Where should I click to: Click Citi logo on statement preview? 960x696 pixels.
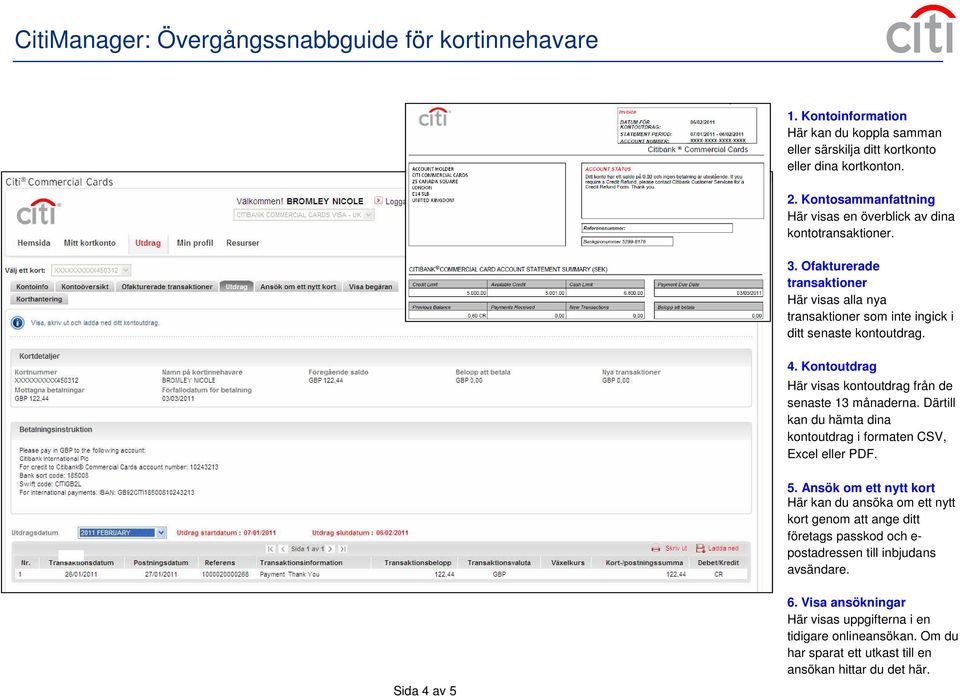(x=434, y=118)
